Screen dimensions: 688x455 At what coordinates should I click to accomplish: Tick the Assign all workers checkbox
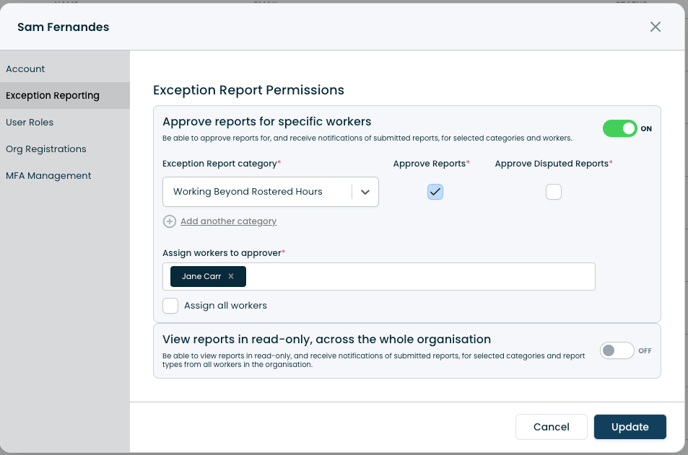tap(171, 306)
